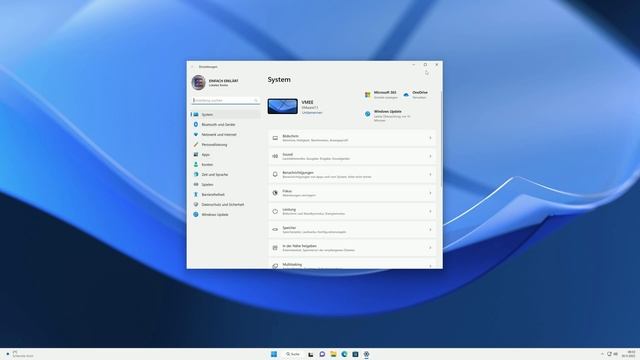Viewport: 640px width, 360px height.
Task: Open the Microsoft 365 card
Action: coord(380,95)
